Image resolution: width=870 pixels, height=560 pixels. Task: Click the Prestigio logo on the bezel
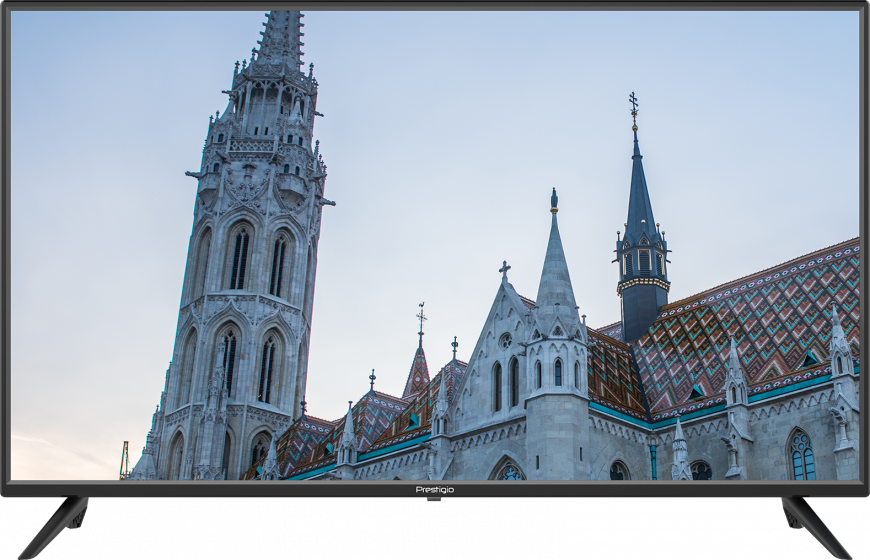[434, 489]
